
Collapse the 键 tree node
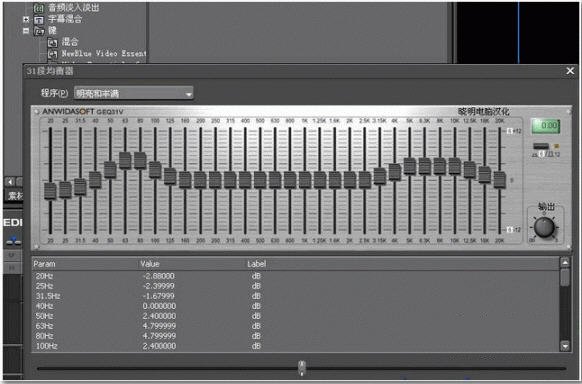tap(26, 31)
